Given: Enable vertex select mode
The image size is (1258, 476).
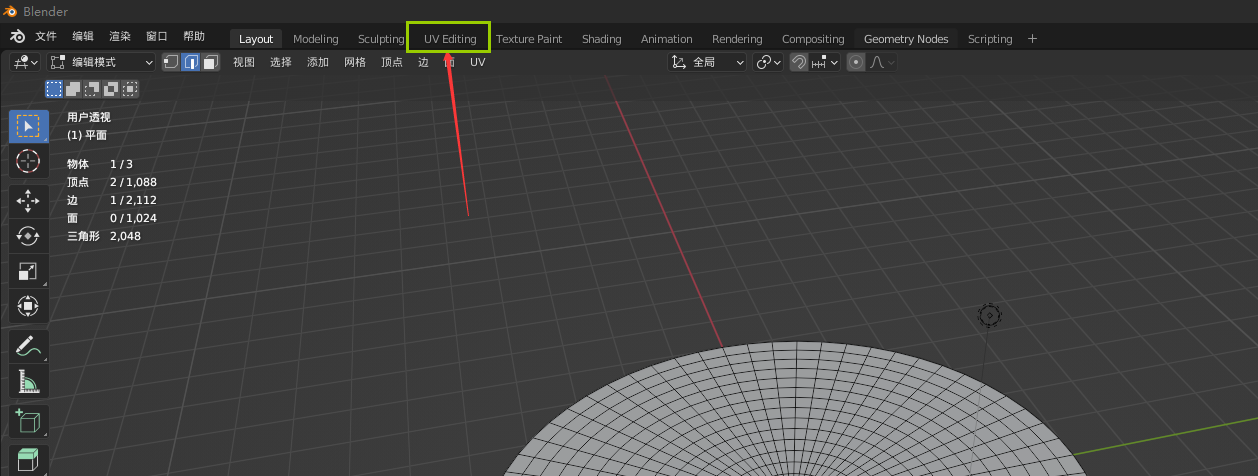Looking at the screenshot, I should pyautogui.click(x=171, y=62).
